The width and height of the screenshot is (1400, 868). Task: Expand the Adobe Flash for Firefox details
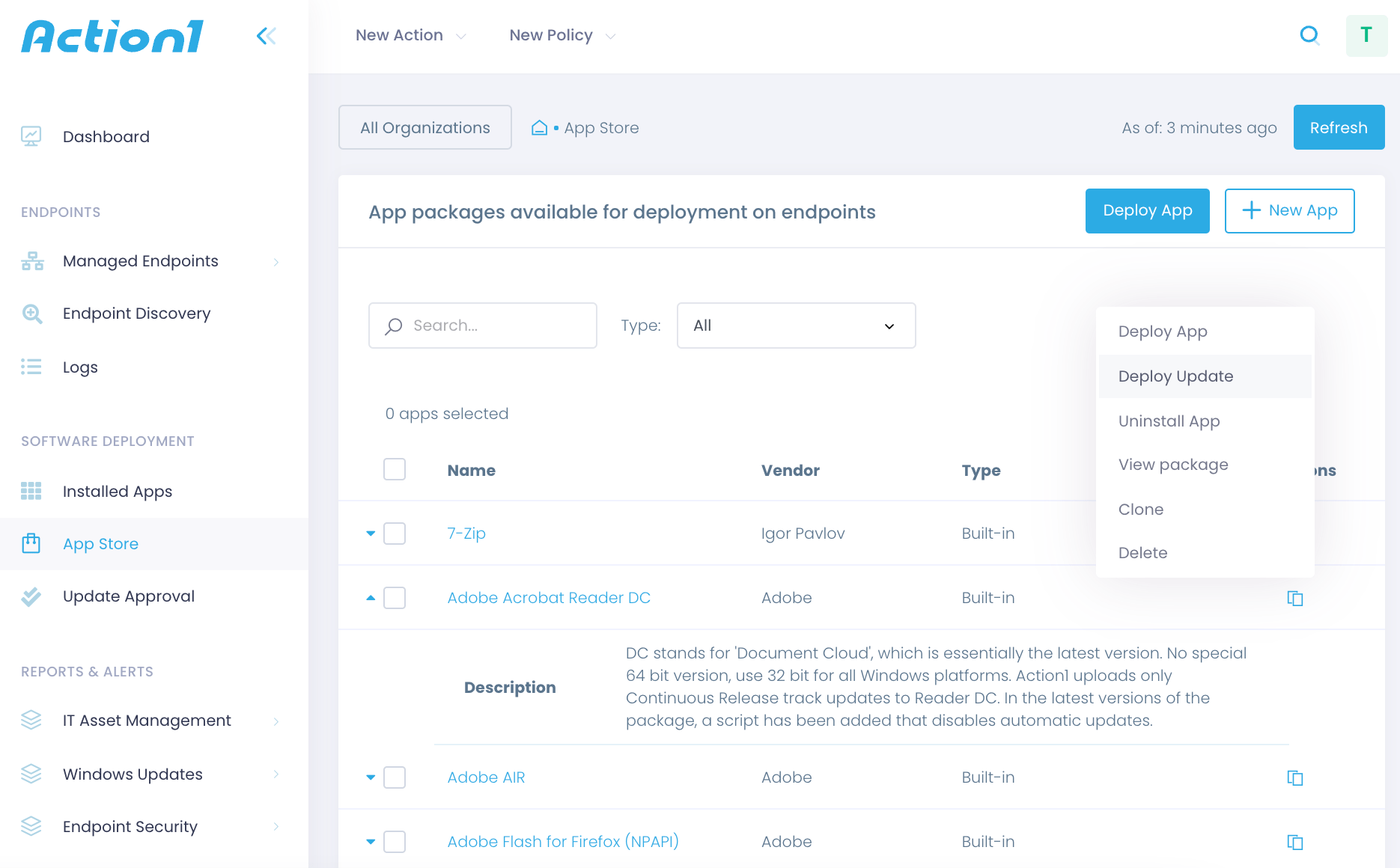click(371, 842)
